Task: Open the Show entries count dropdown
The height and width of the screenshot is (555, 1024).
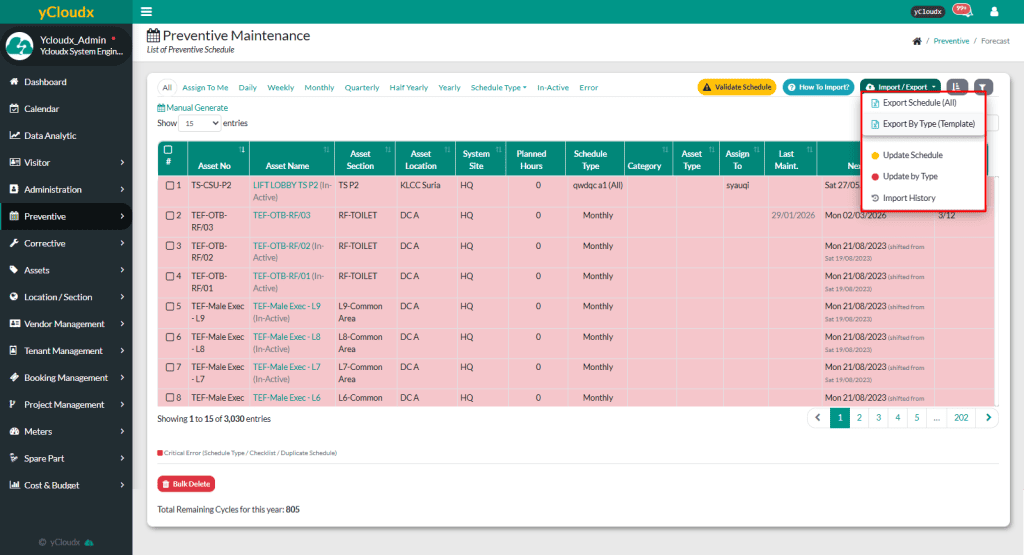Action: pos(200,123)
